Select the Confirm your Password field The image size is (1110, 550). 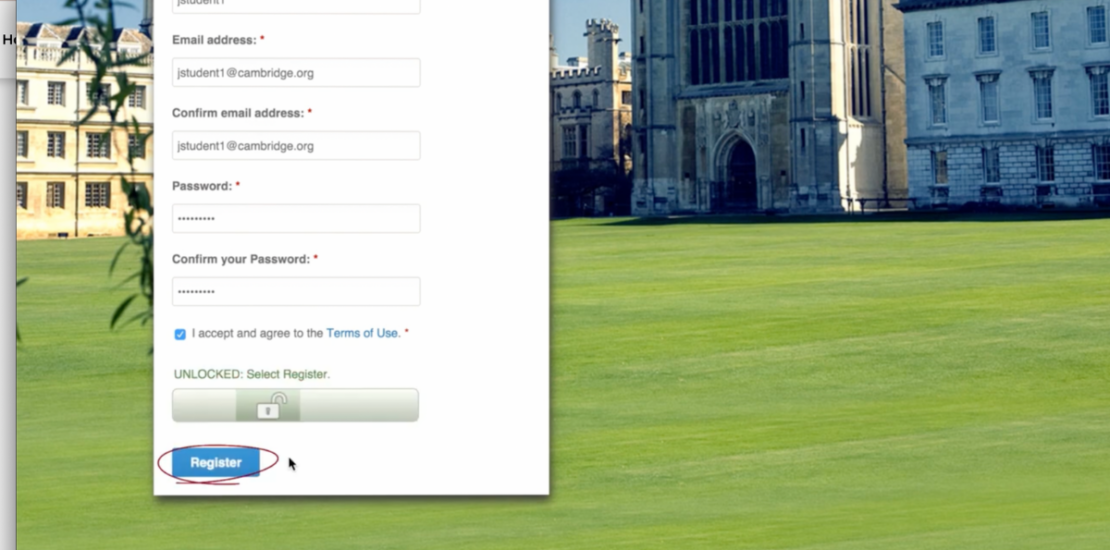(296, 291)
